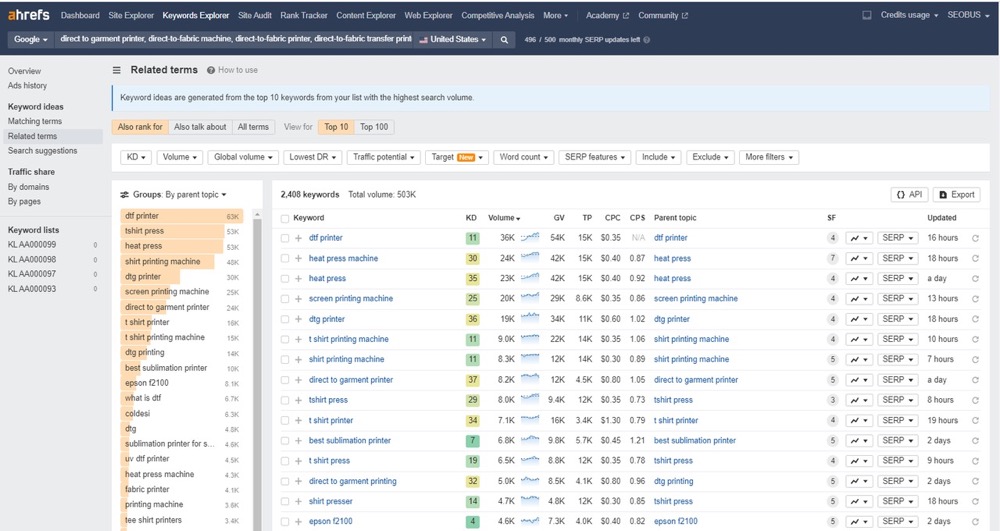Select all keywords with header checkbox
Viewport: 1000px width, 531px height.
click(285, 219)
